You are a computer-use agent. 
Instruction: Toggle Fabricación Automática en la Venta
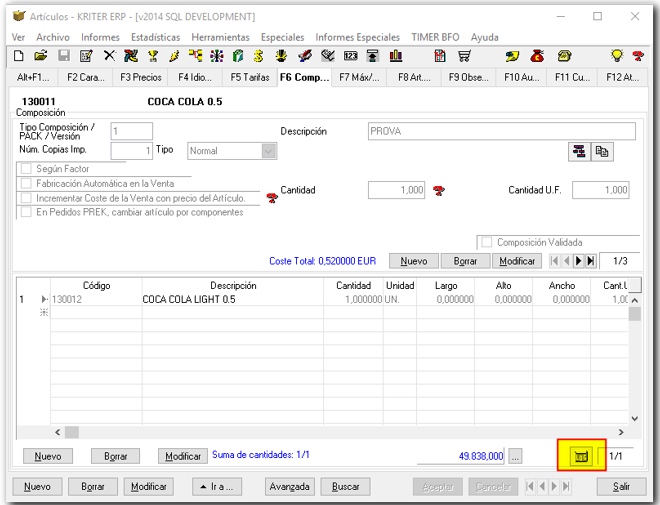[26, 183]
